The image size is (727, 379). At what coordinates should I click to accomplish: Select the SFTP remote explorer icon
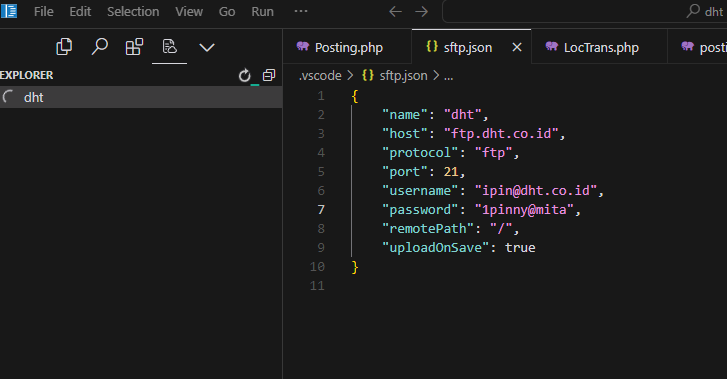pos(170,47)
